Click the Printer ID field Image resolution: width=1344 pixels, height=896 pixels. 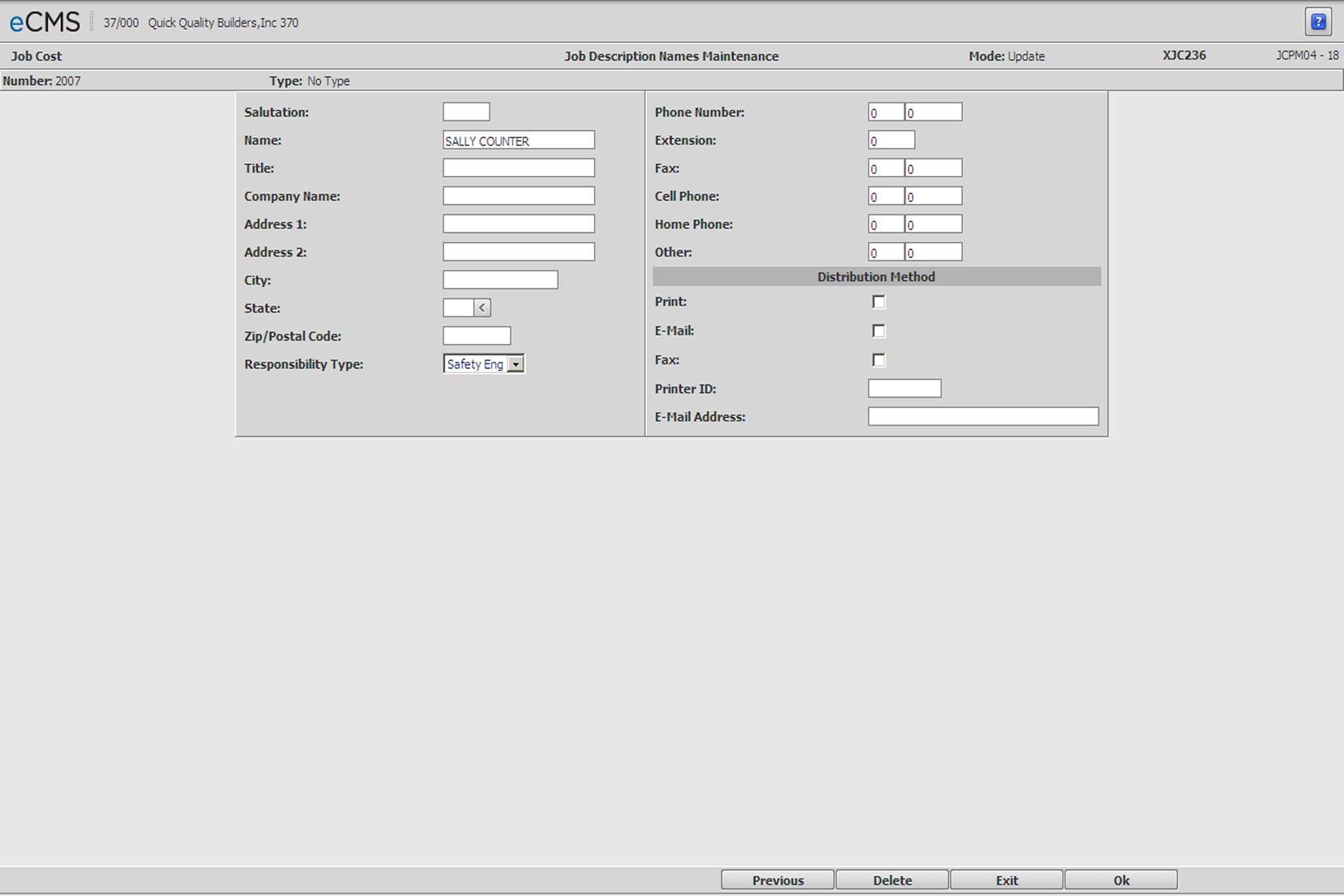(904, 388)
